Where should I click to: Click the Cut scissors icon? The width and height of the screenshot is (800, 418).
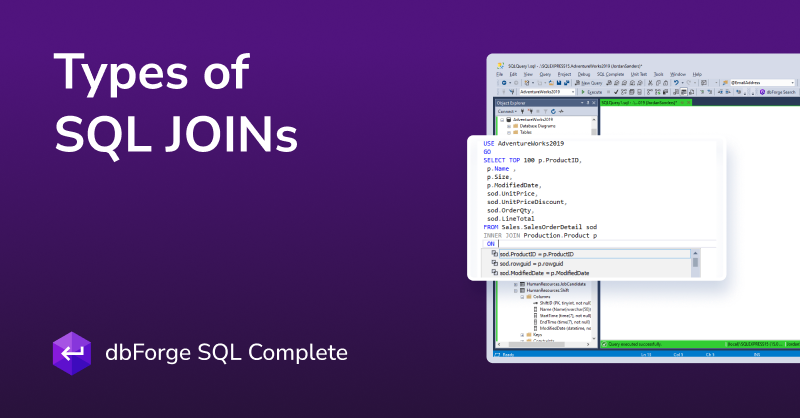pos(650,83)
